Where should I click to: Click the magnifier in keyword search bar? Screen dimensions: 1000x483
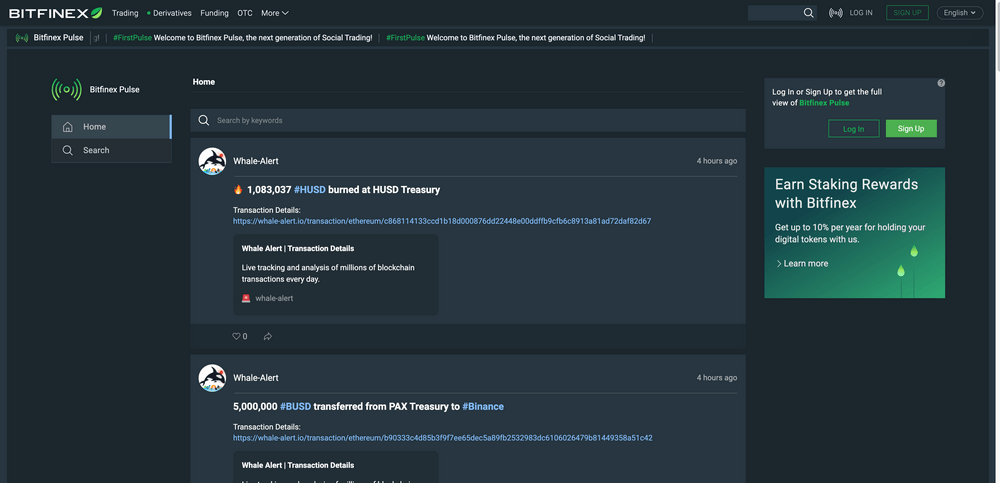[x=203, y=121]
